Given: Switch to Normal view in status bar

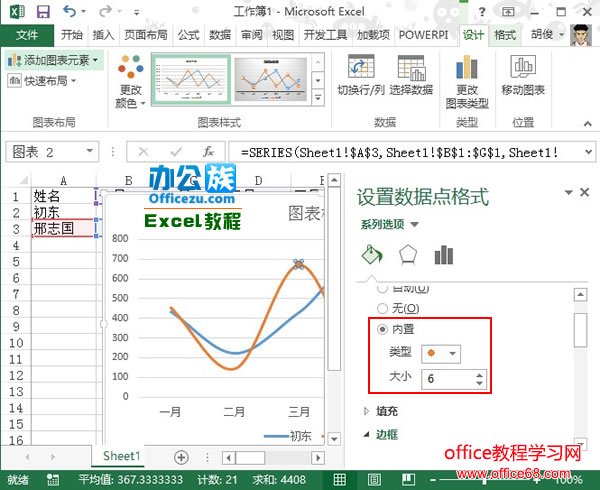Looking at the screenshot, I should coord(340,480).
